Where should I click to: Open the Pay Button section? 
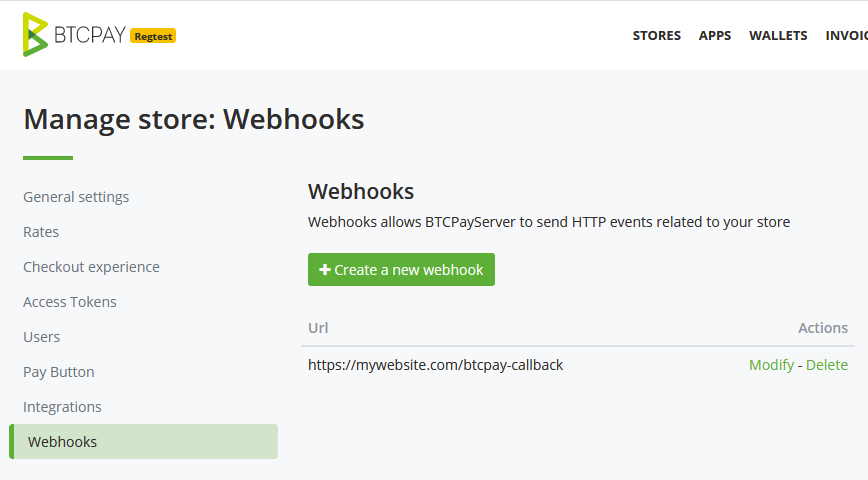click(x=59, y=372)
